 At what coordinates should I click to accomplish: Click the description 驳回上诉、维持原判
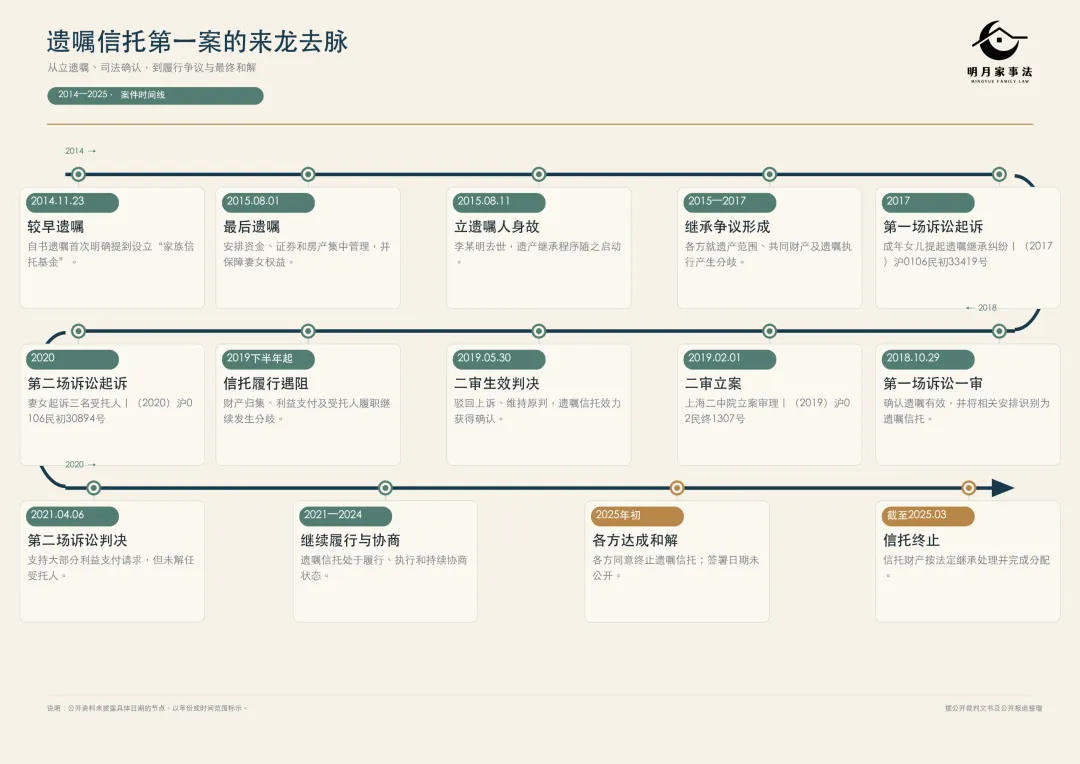pos(537,411)
